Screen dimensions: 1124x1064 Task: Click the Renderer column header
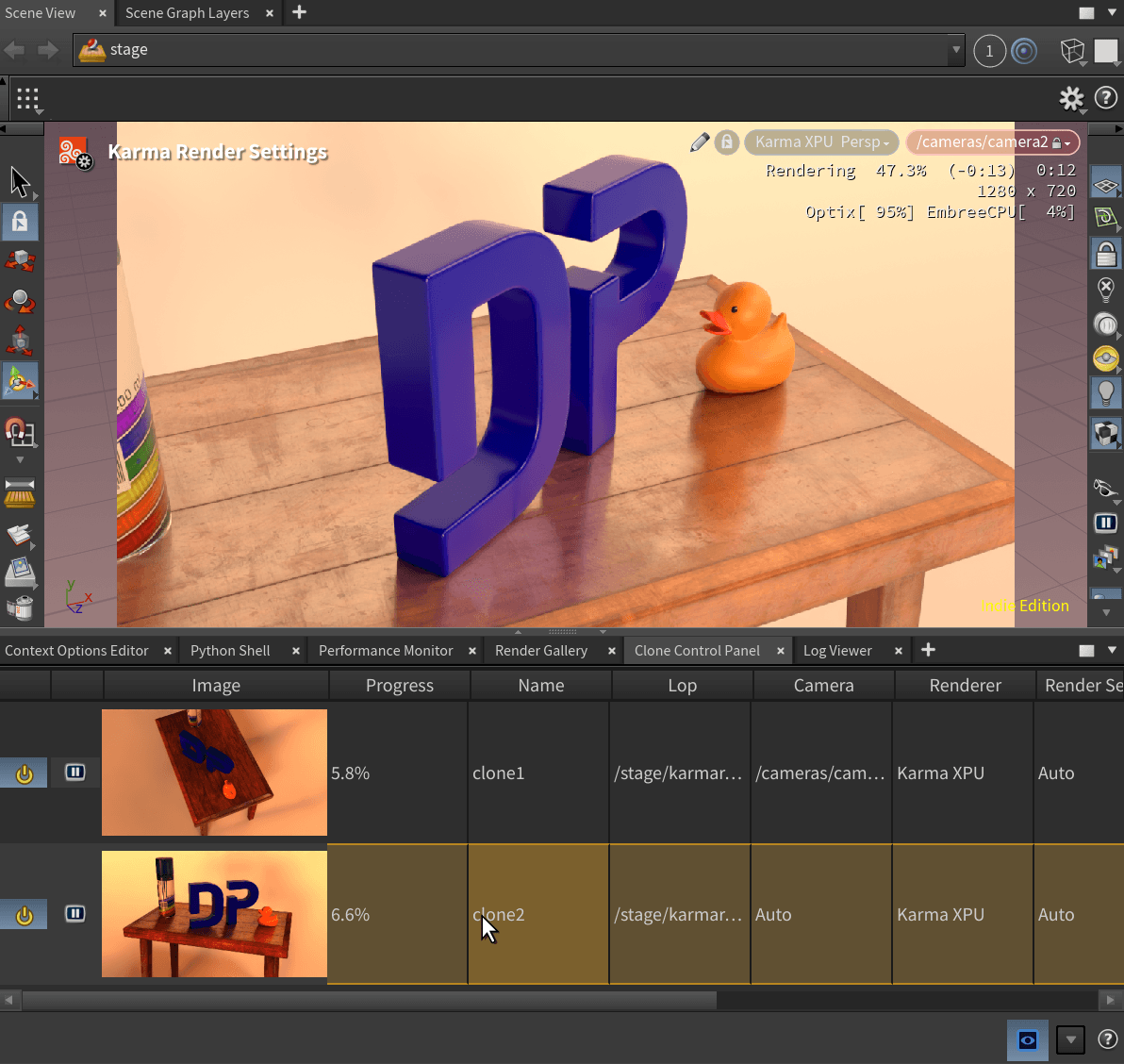[965, 686]
